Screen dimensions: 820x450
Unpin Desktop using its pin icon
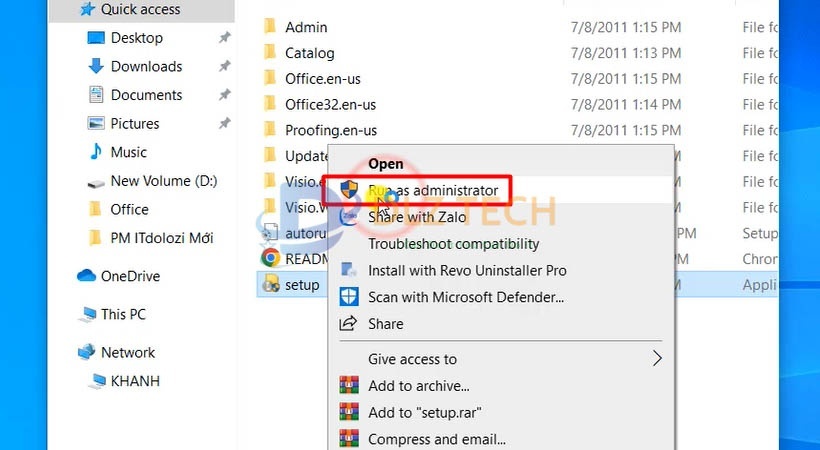tap(224, 38)
